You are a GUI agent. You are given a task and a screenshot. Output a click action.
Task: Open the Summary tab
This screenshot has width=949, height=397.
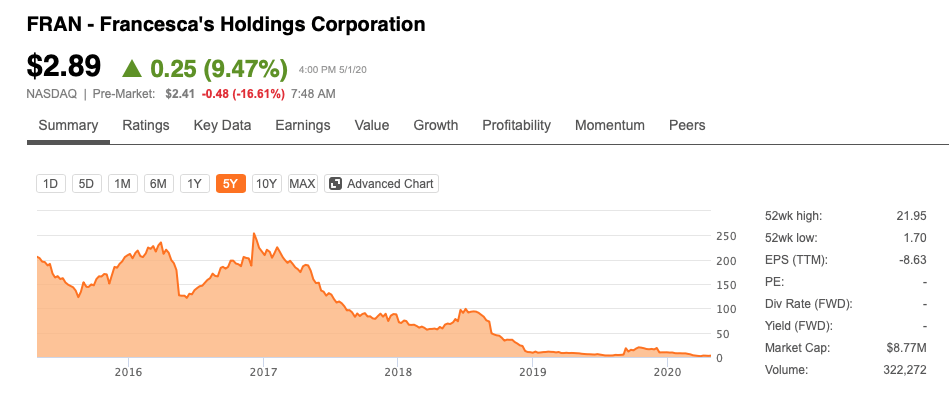pos(68,125)
